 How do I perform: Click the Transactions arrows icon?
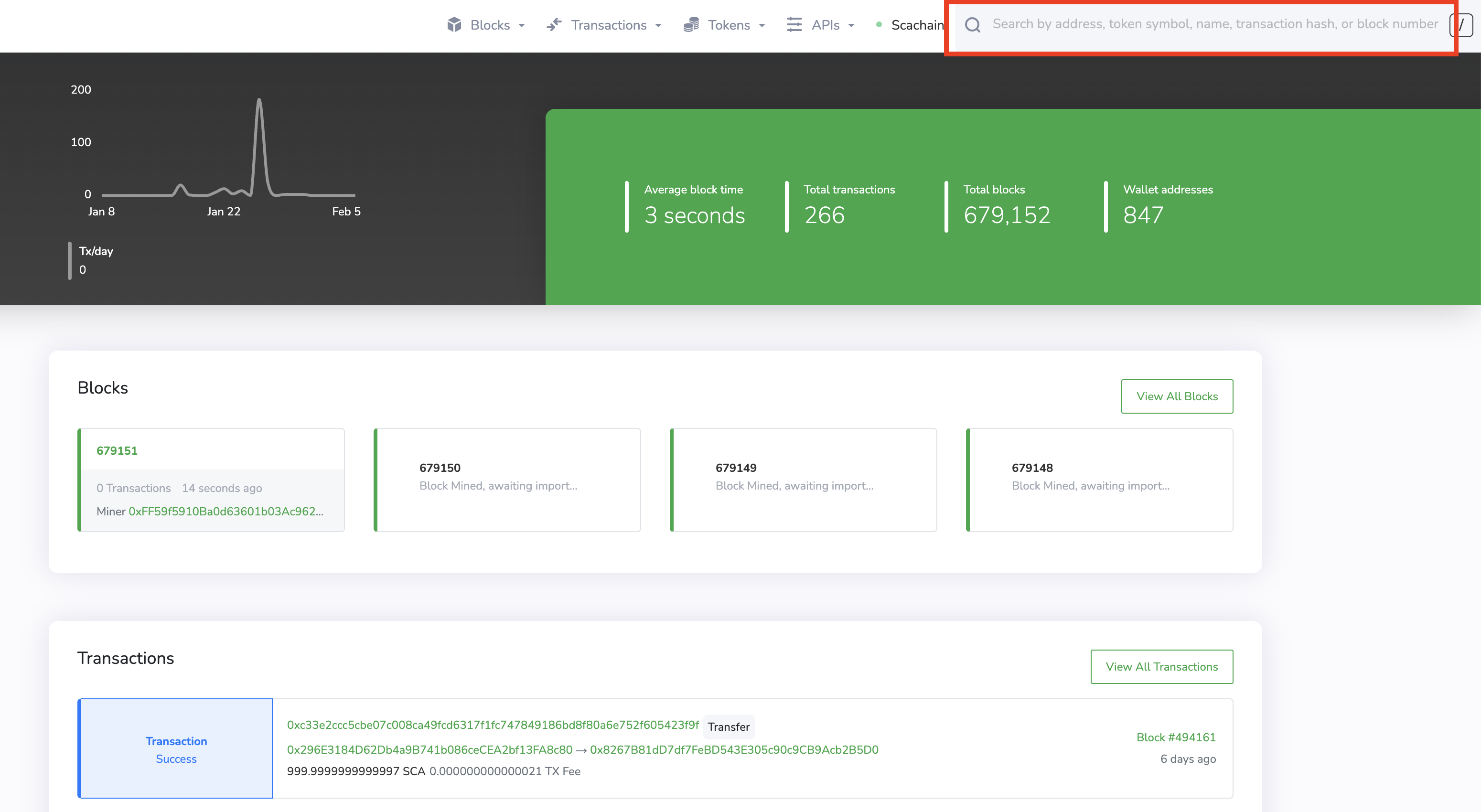[554, 25]
